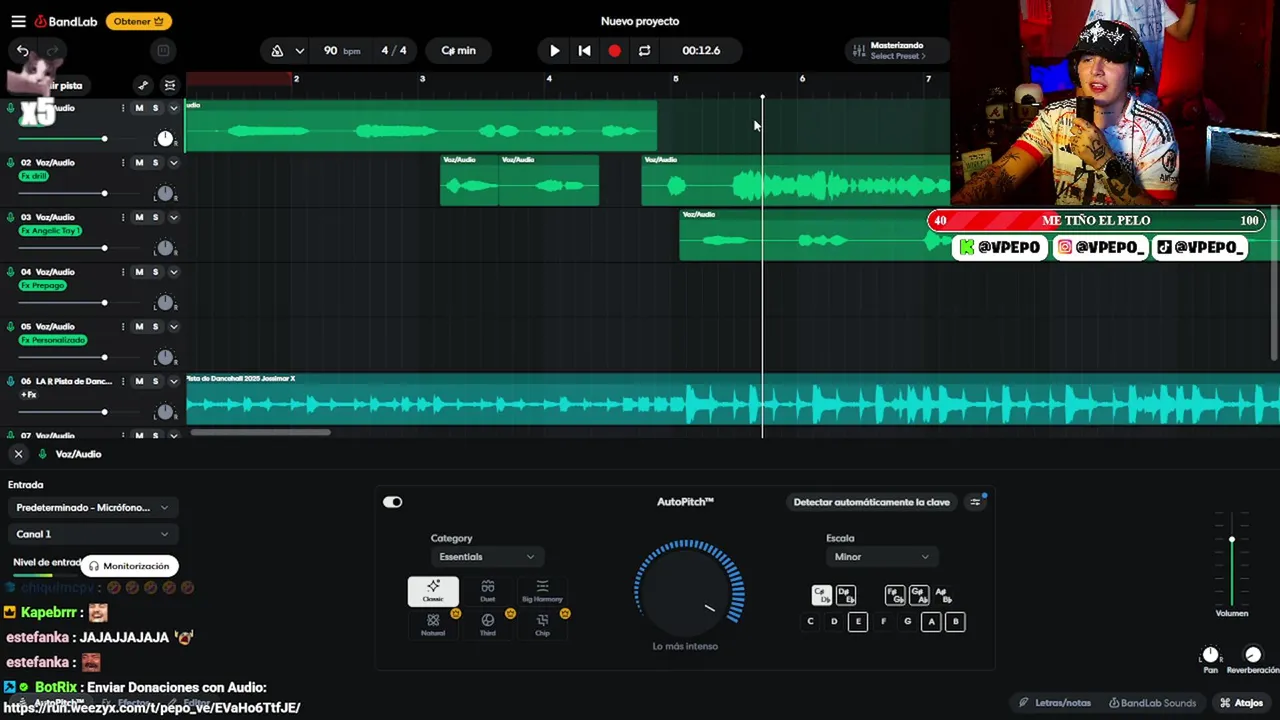Open the Escala Minor dropdown

[881, 557]
